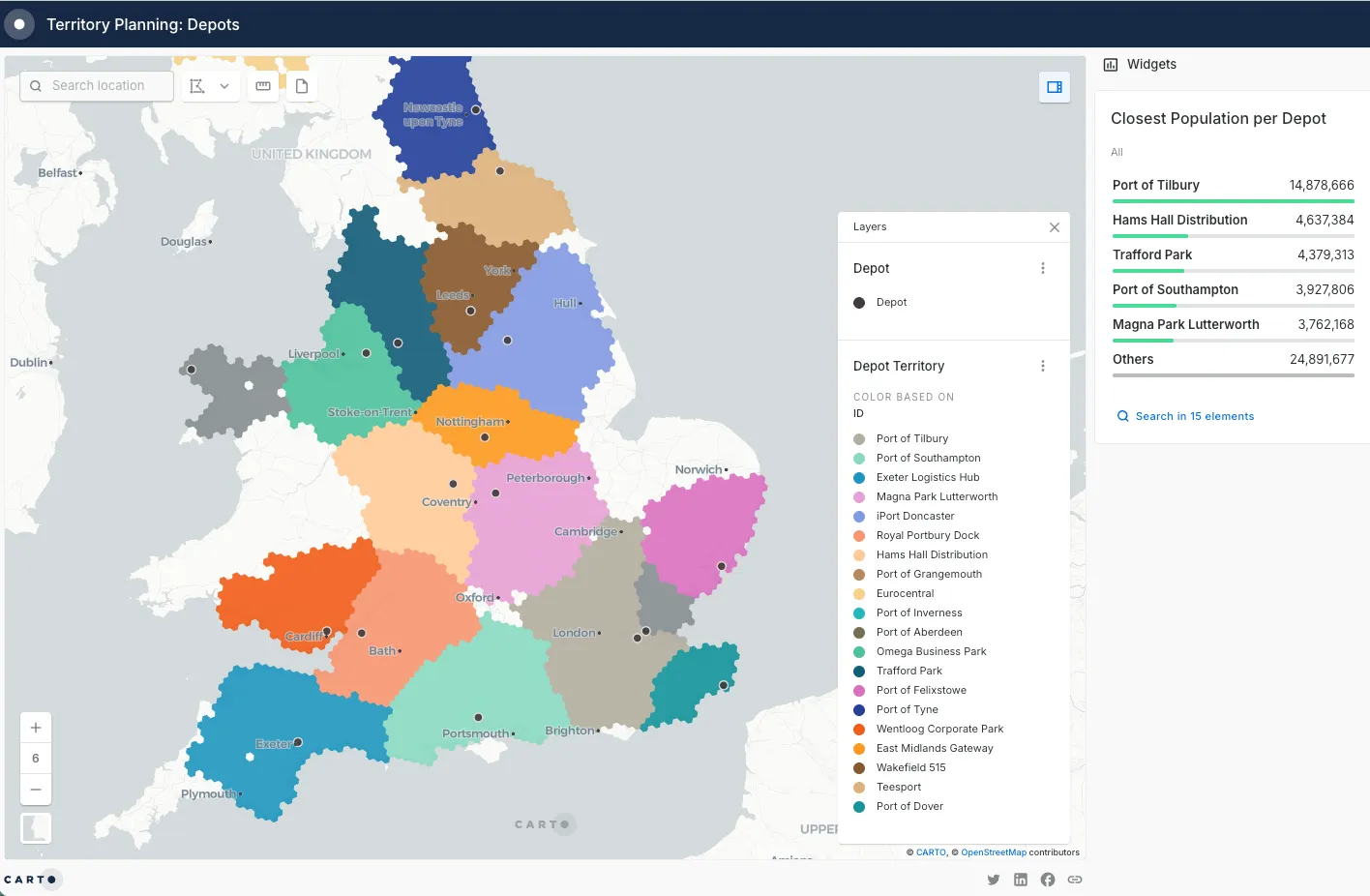Toggle the layers panel visibility button

point(1054,87)
